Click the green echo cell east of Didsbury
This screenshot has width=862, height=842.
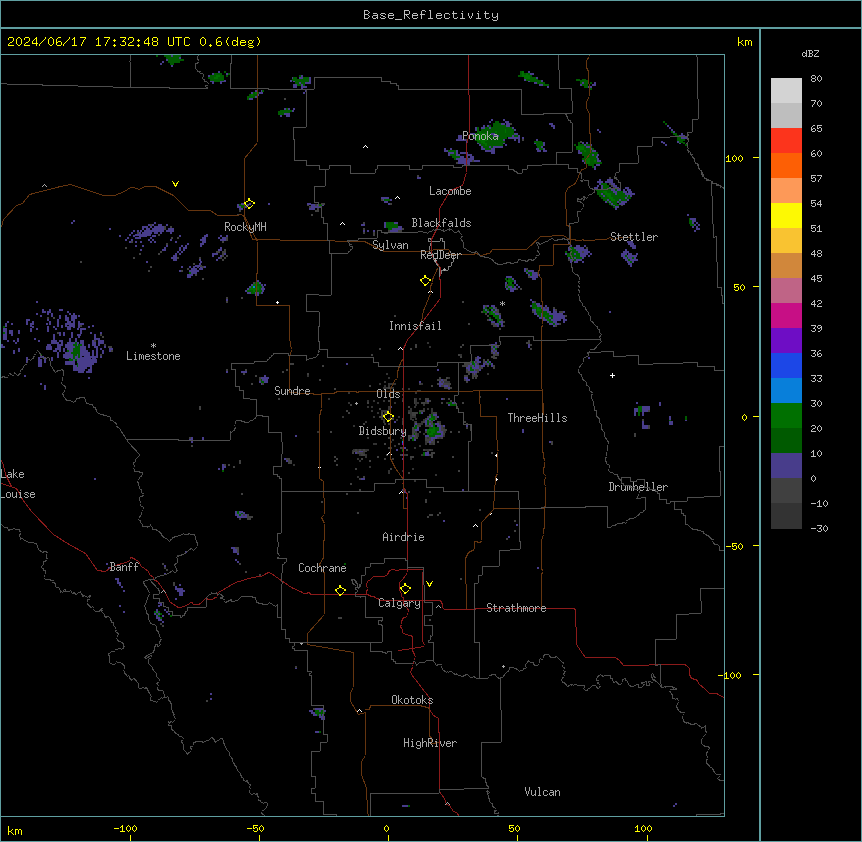point(434,428)
